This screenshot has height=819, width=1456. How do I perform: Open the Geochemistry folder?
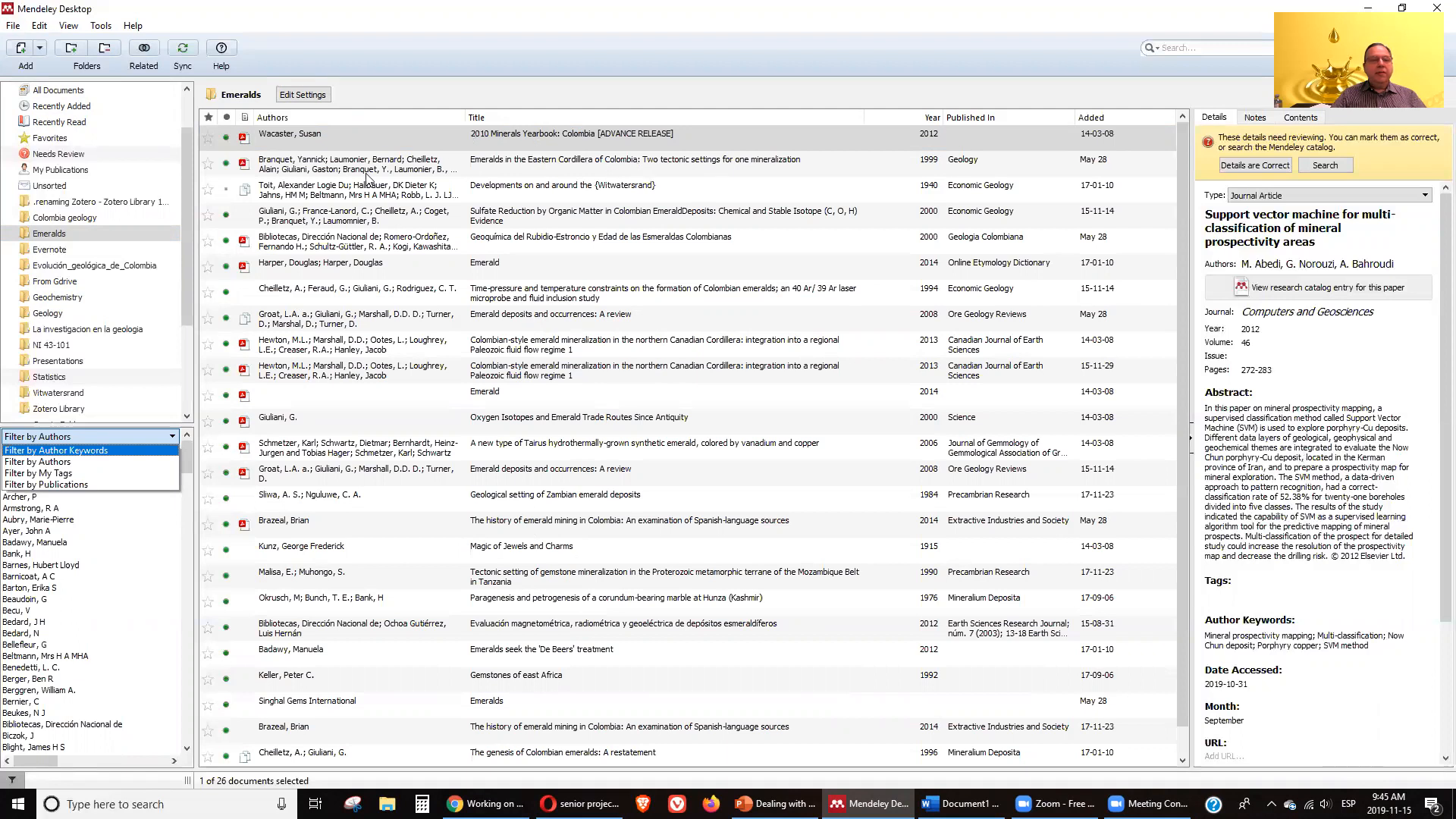57,297
